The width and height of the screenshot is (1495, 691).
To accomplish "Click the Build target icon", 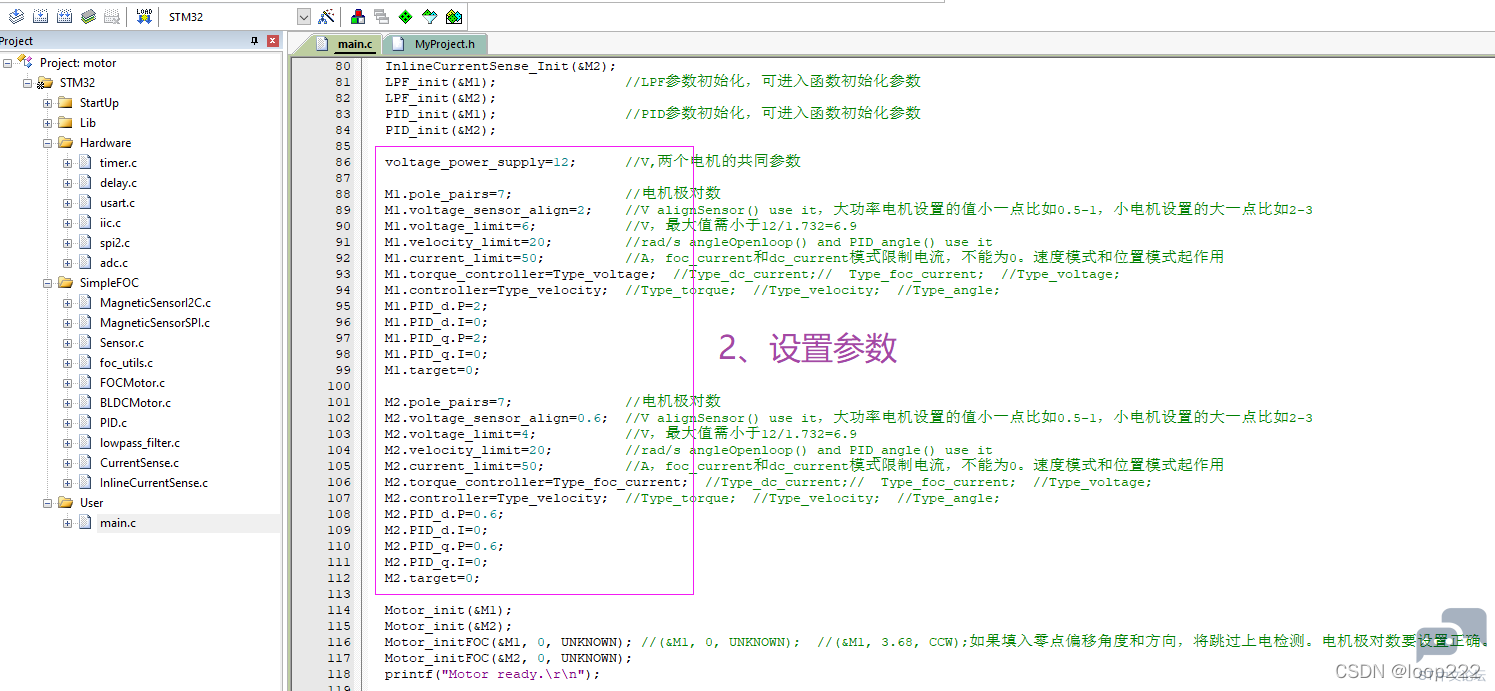I will (40, 16).
